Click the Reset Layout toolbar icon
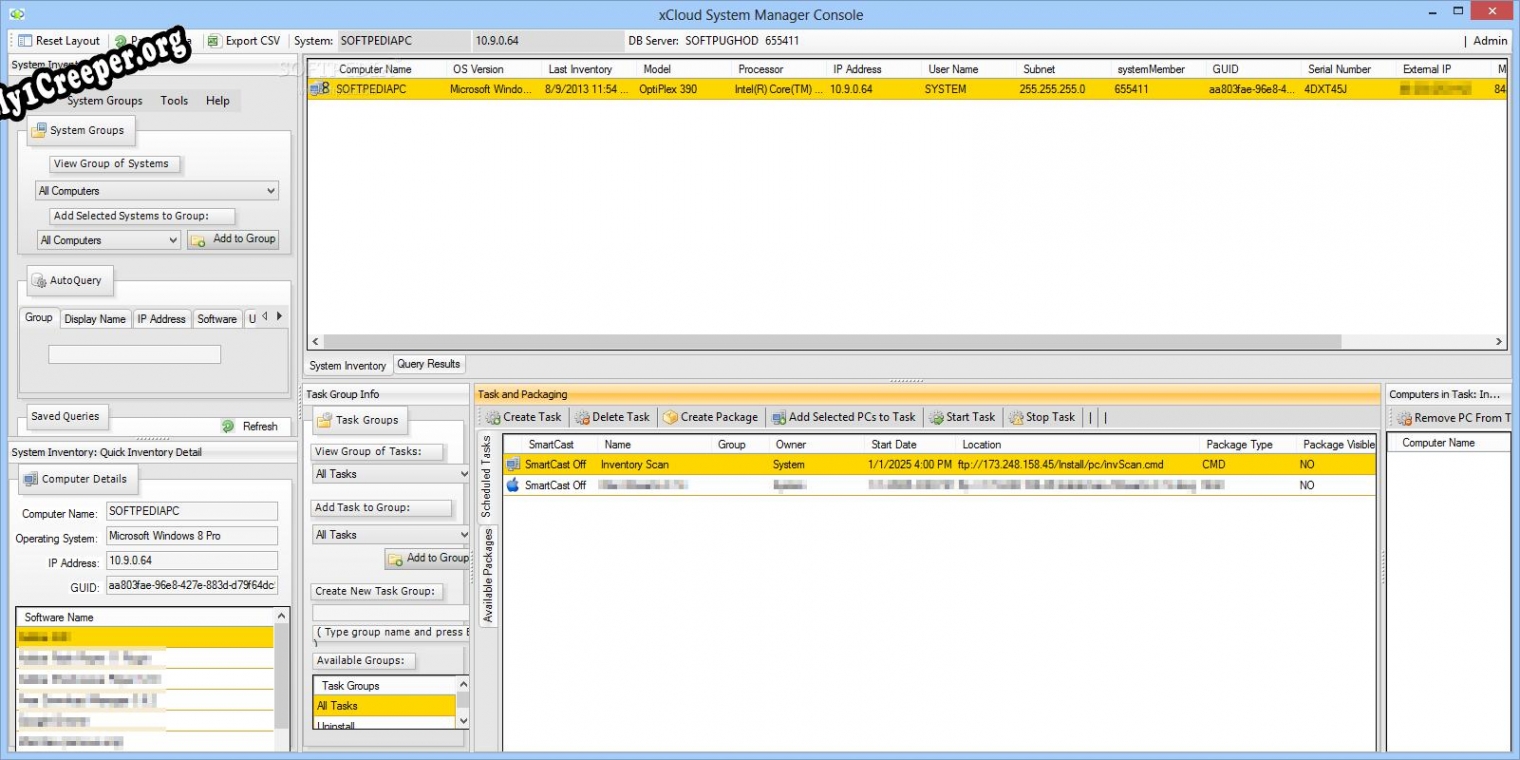Image resolution: width=1520 pixels, height=760 pixels. [x=25, y=41]
